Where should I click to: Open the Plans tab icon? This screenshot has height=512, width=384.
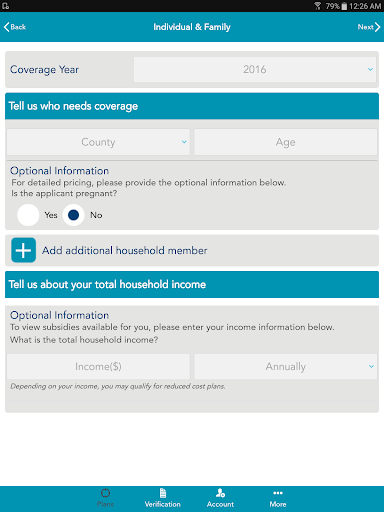coord(105,493)
